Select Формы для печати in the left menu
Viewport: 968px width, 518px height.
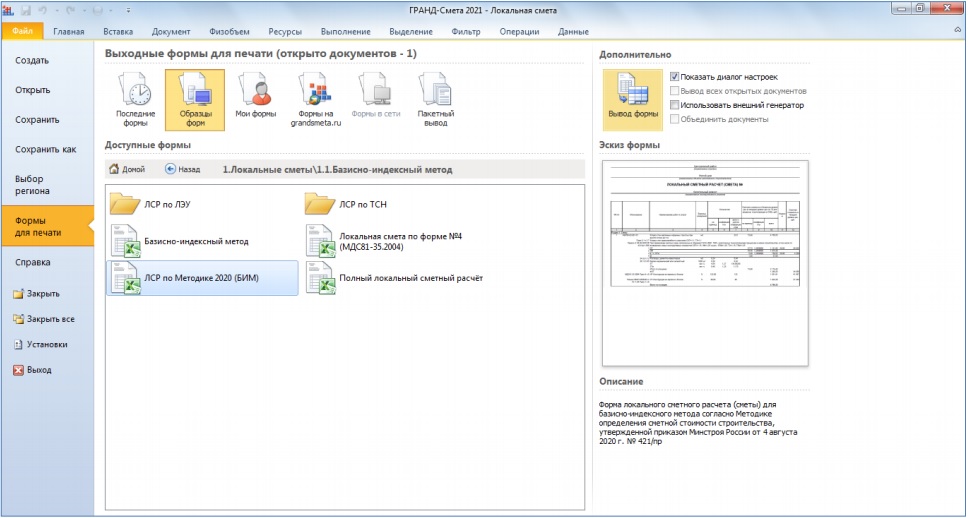tap(47, 226)
